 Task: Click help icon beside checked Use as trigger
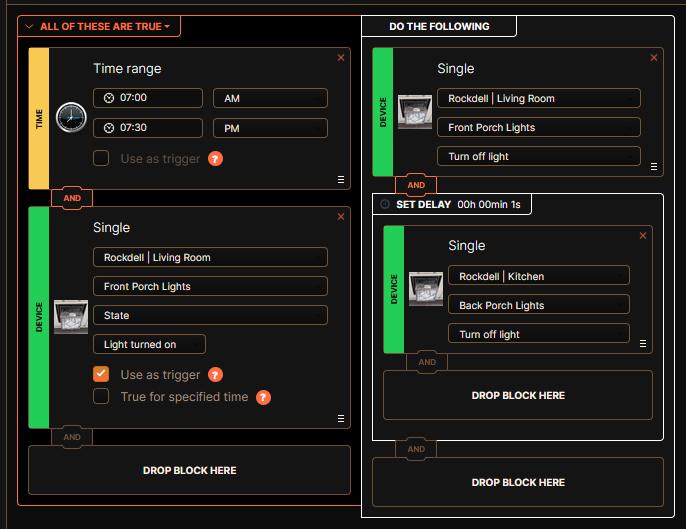[215, 375]
